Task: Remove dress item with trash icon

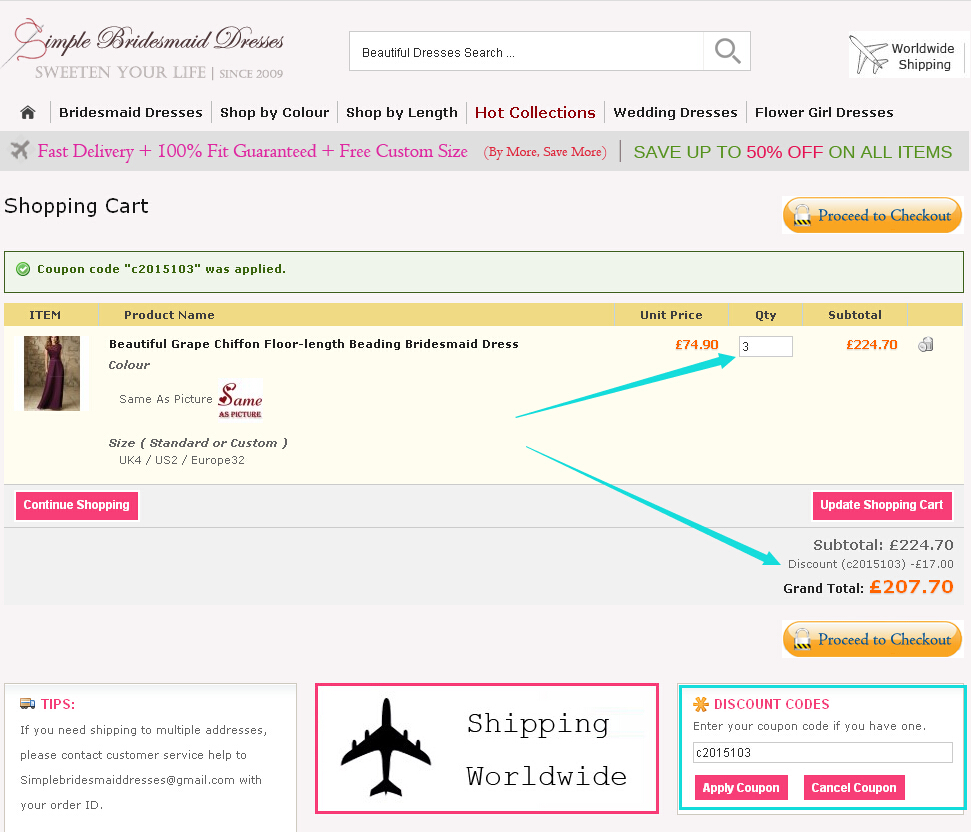Action: click(x=926, y=344)
